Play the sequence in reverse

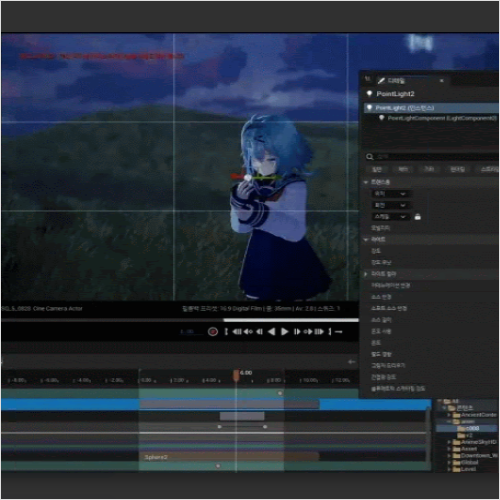click(272, 332)
